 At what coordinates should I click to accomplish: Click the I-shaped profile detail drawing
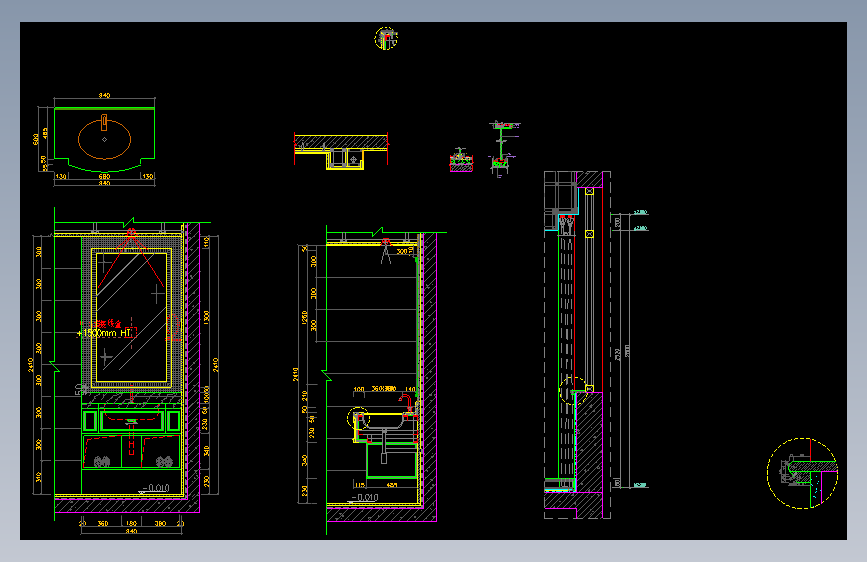pyautogui.click(x=502, y=148)
